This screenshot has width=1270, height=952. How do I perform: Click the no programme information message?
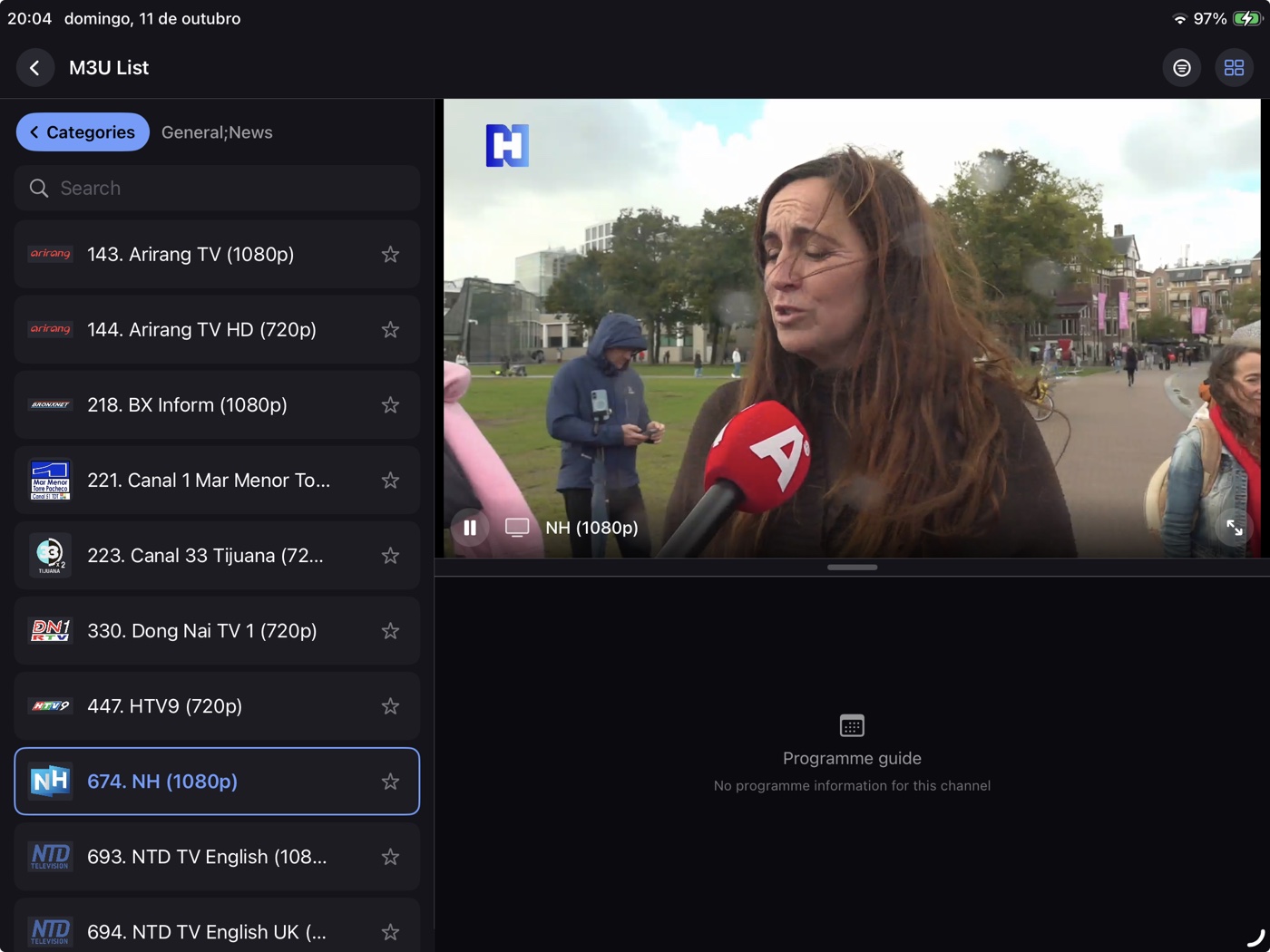tap(852, 786)
